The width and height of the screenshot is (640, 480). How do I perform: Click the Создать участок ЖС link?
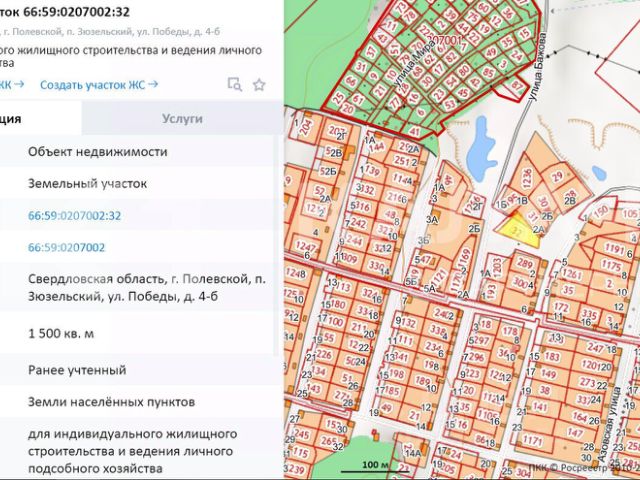click(x=93, y=85)
